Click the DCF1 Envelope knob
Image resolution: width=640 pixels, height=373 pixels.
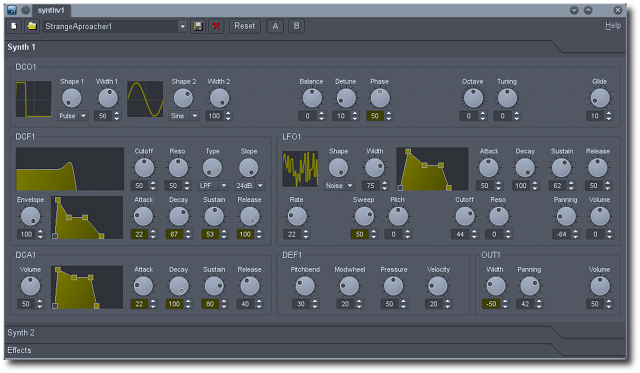pos(31,217)
